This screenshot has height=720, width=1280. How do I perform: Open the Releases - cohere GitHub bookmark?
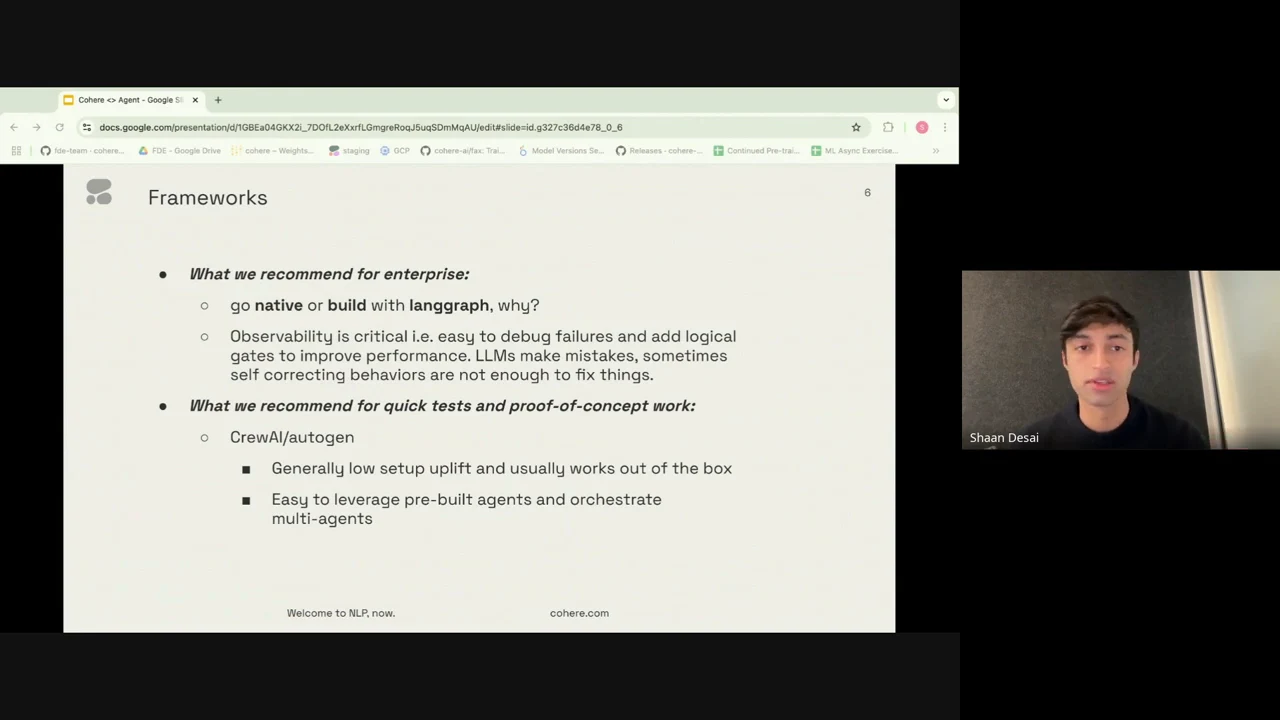click(x=659, y=151)
